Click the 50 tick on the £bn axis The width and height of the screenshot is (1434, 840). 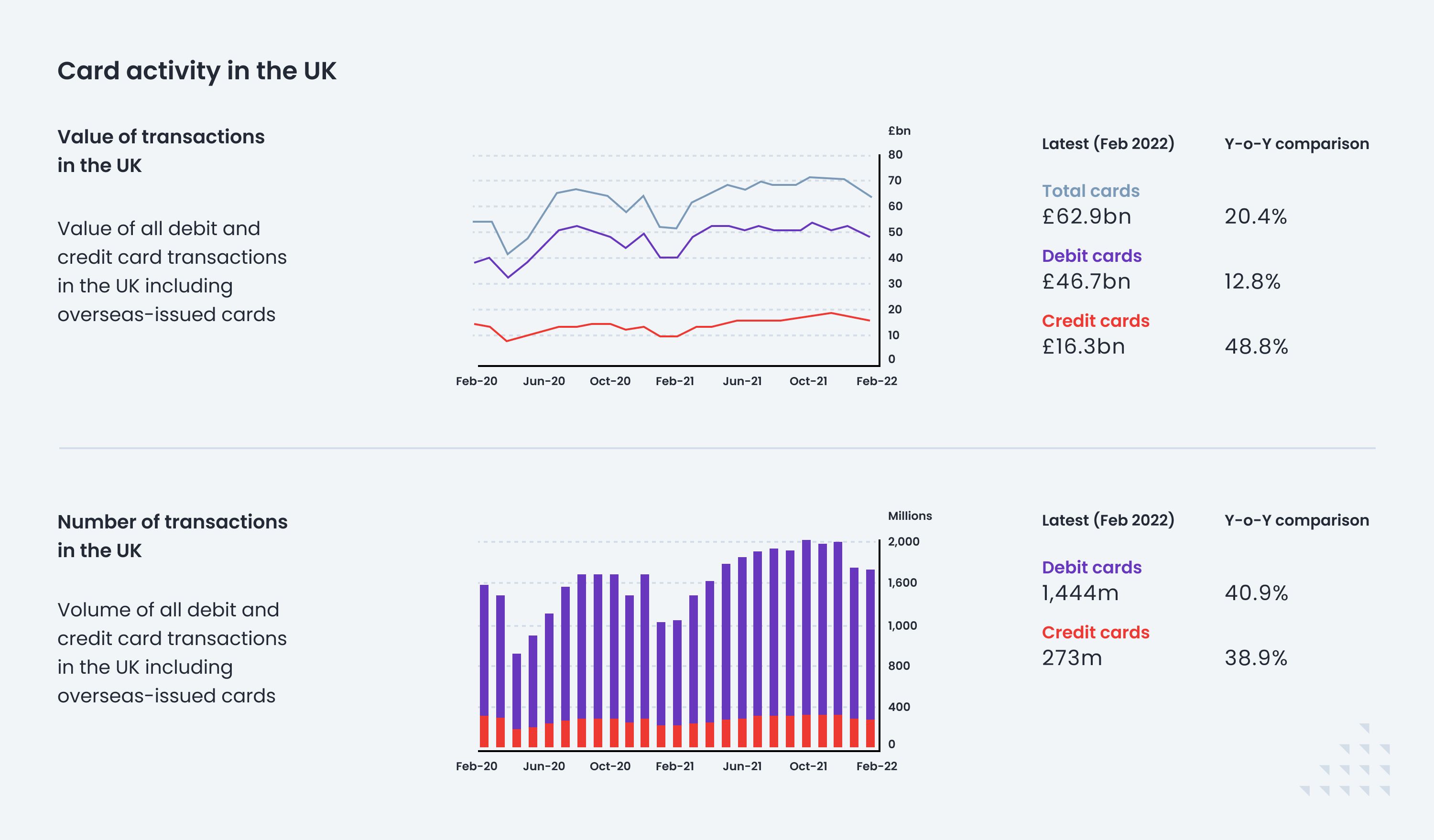click(895, 232)
